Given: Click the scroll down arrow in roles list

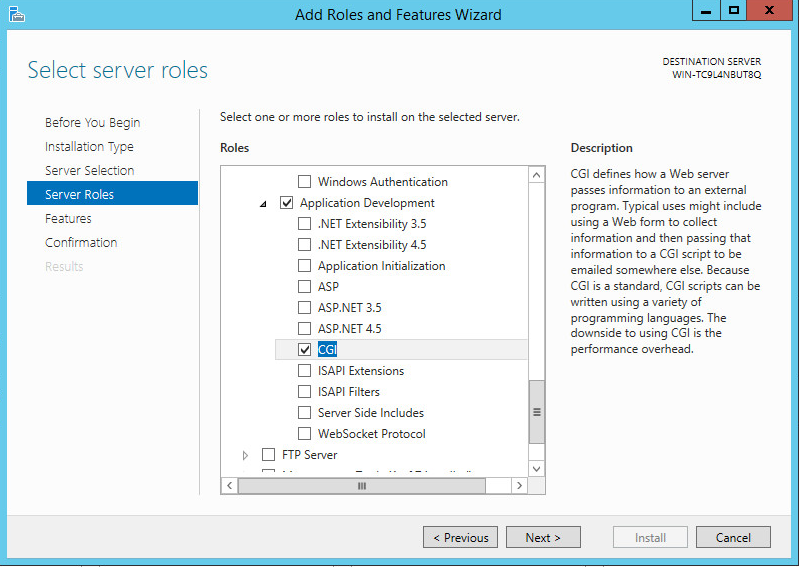Looking at the screenshot, I should [x=536, y=468].
